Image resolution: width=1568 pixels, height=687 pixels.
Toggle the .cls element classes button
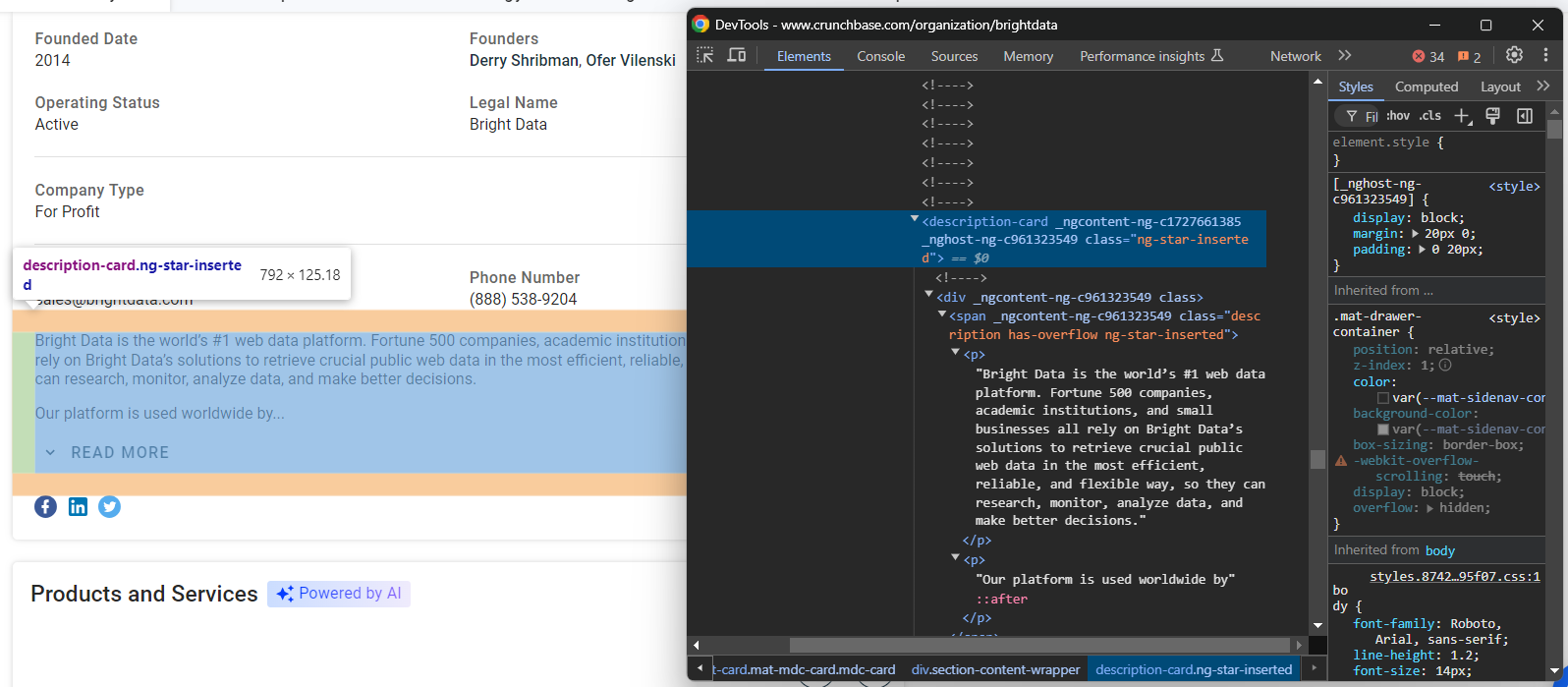coord(1429,116)
